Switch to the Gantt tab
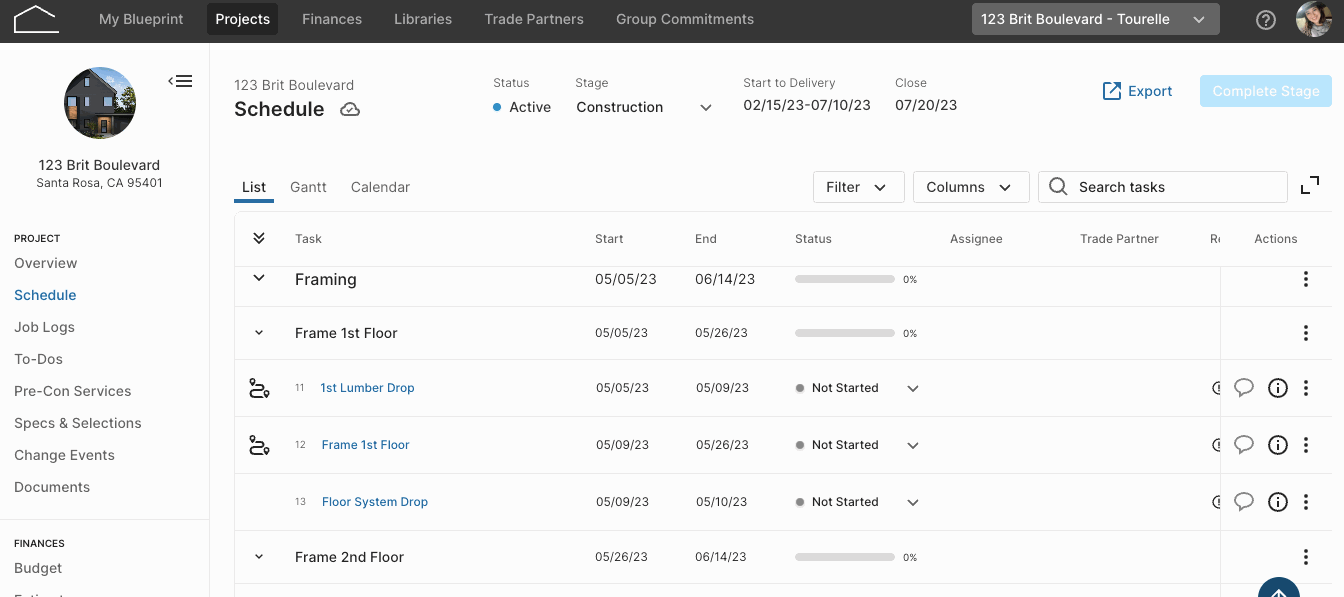Screen dimensions: 1344x597 point(308,187)
